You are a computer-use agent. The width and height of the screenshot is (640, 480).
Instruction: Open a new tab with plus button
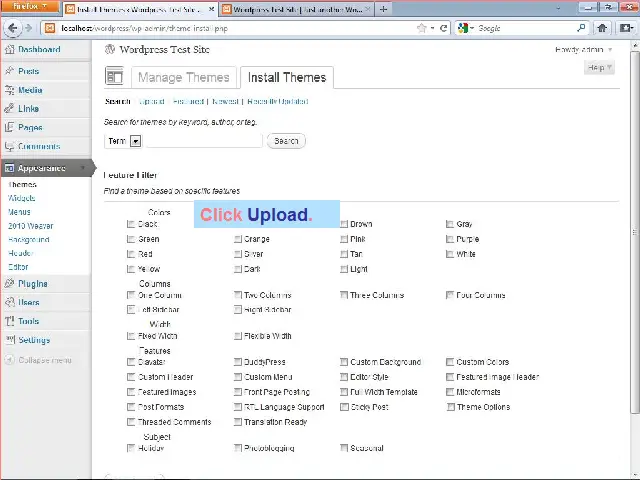pos(383,9)
